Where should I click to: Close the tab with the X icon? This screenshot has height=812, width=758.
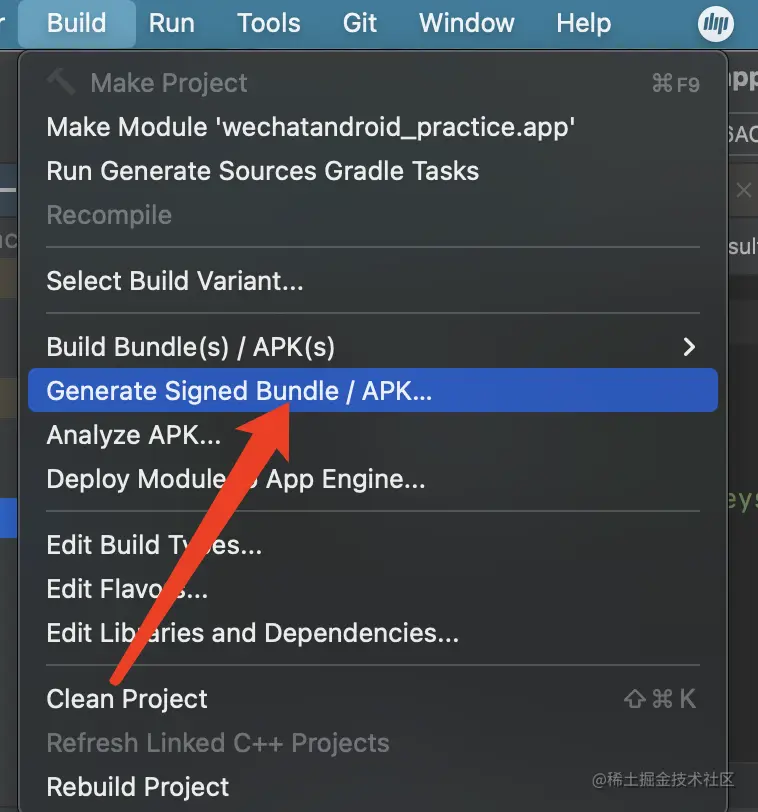(x=743, y=190)
